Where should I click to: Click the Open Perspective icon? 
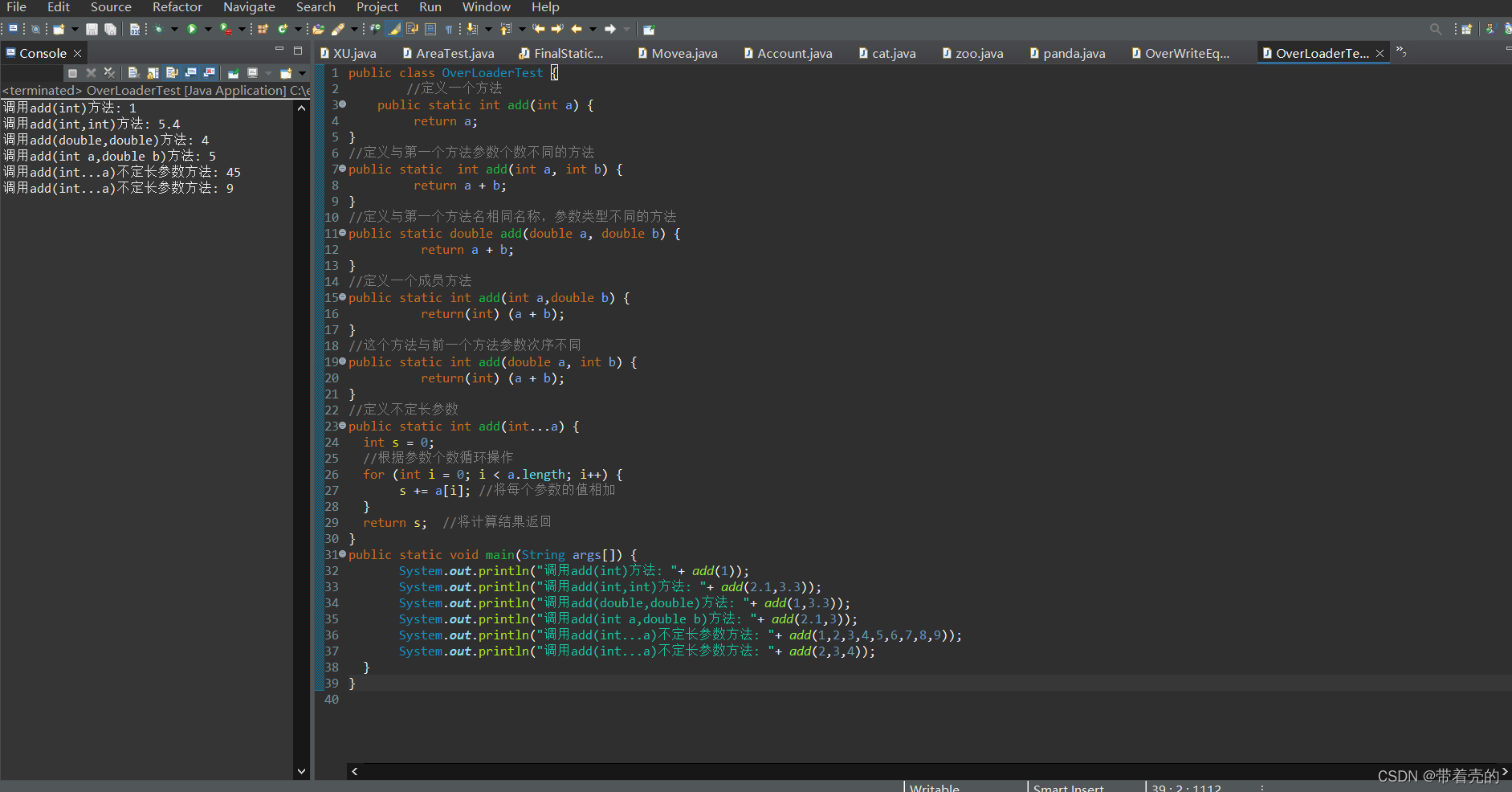pyautogui.click(x=1466, y=29)
